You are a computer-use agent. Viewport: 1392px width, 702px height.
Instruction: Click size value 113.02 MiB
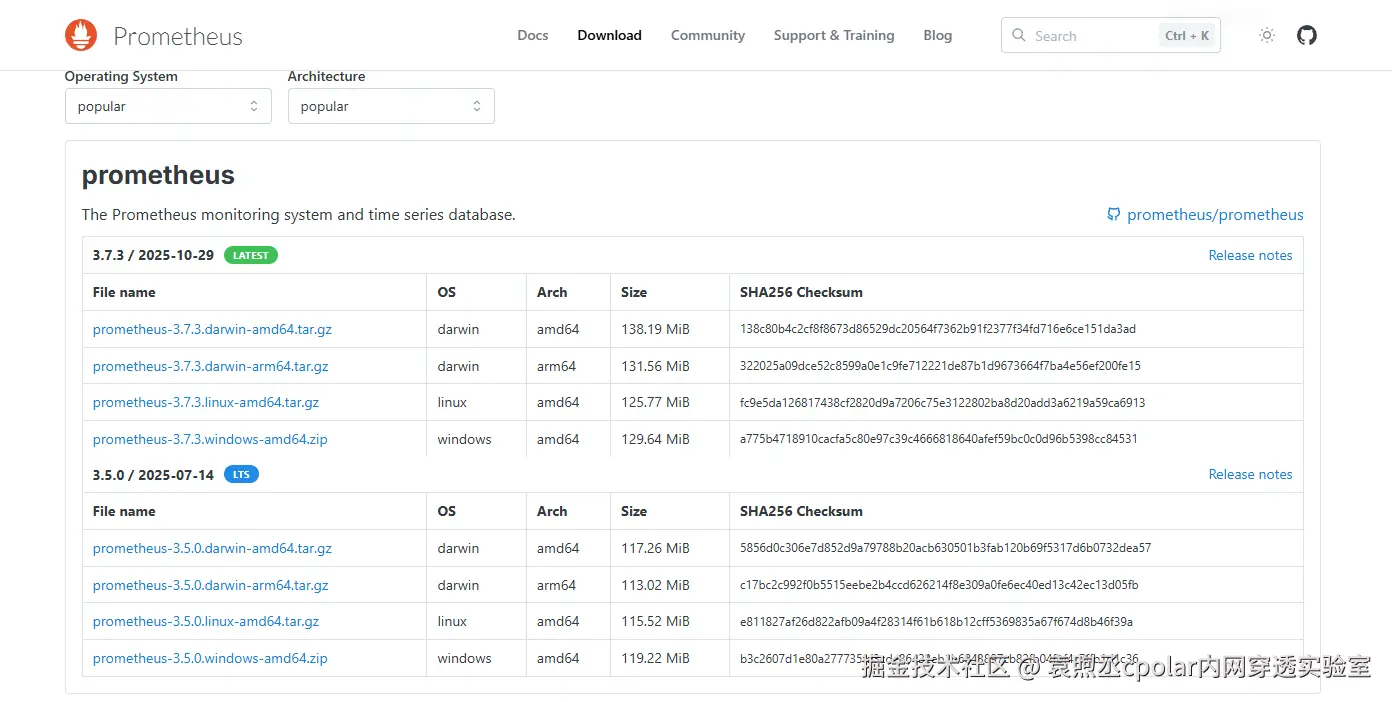pyautogui.click(x=655, y=585)
